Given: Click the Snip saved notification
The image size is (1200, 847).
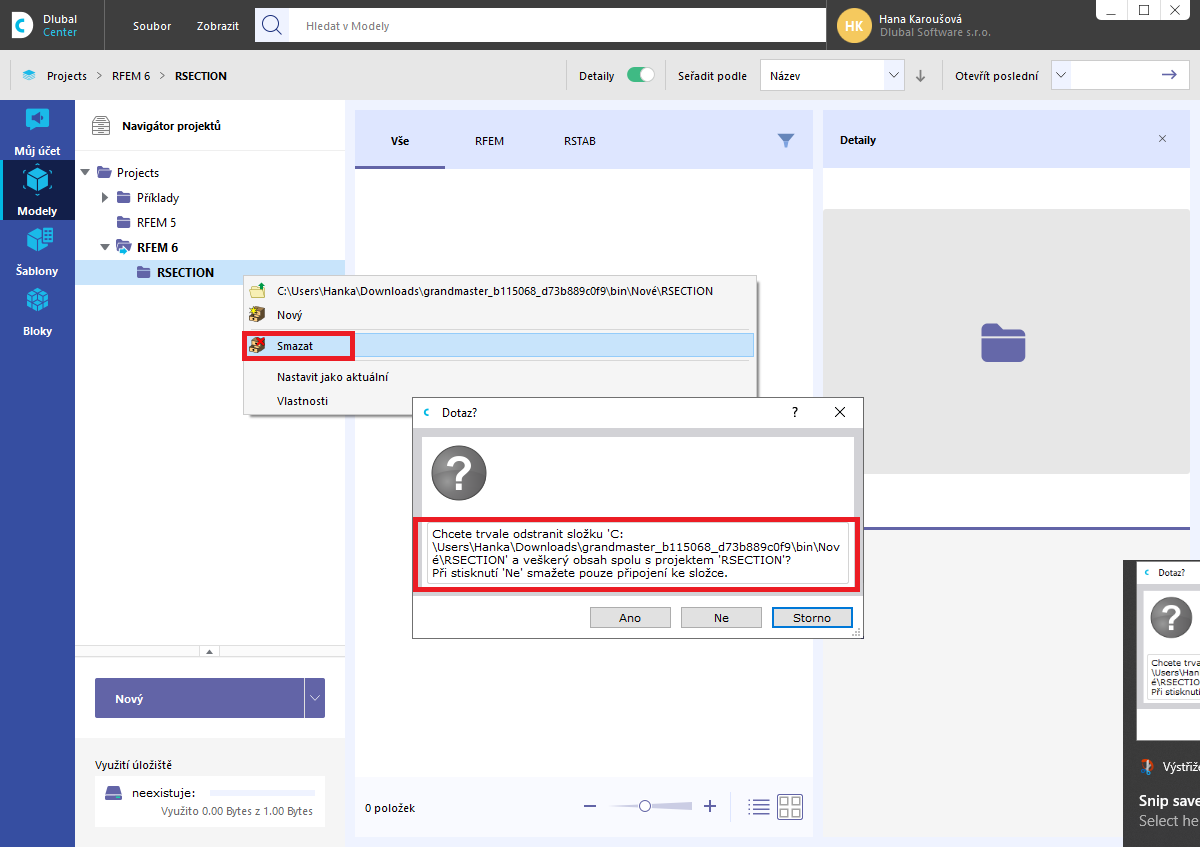Looking at the screenshot, I should (x=1168, y=801).
